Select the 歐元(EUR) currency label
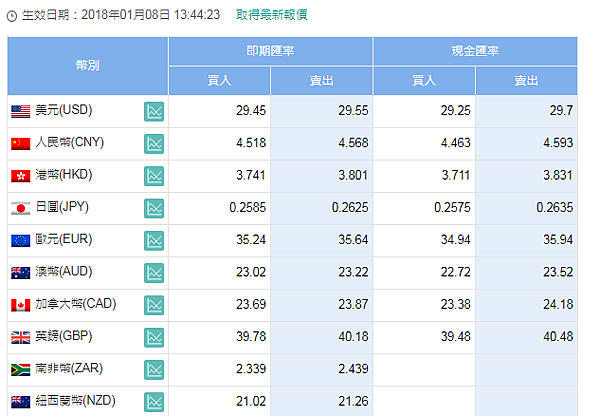Viewport: 600px width, 416px height. tap(64, 239)
